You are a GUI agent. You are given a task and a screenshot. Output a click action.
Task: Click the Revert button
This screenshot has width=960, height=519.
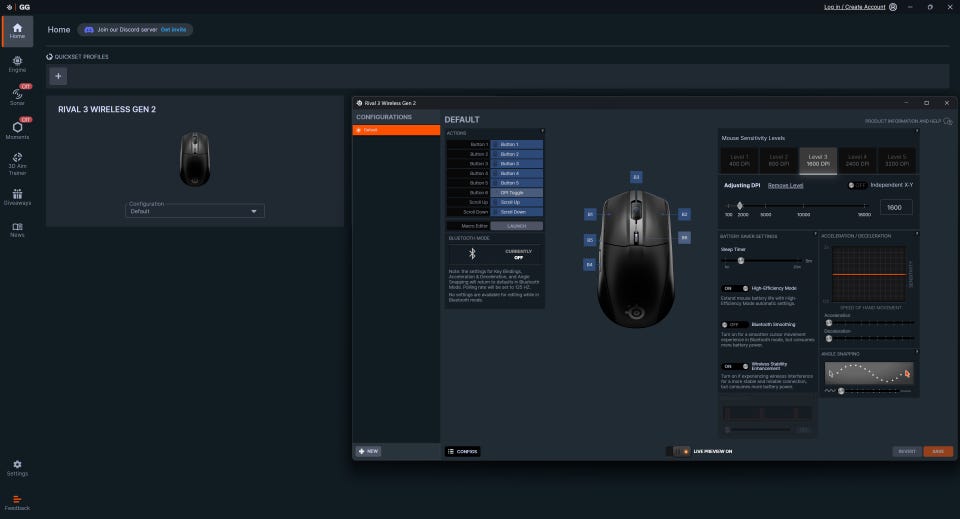(907, 451)
